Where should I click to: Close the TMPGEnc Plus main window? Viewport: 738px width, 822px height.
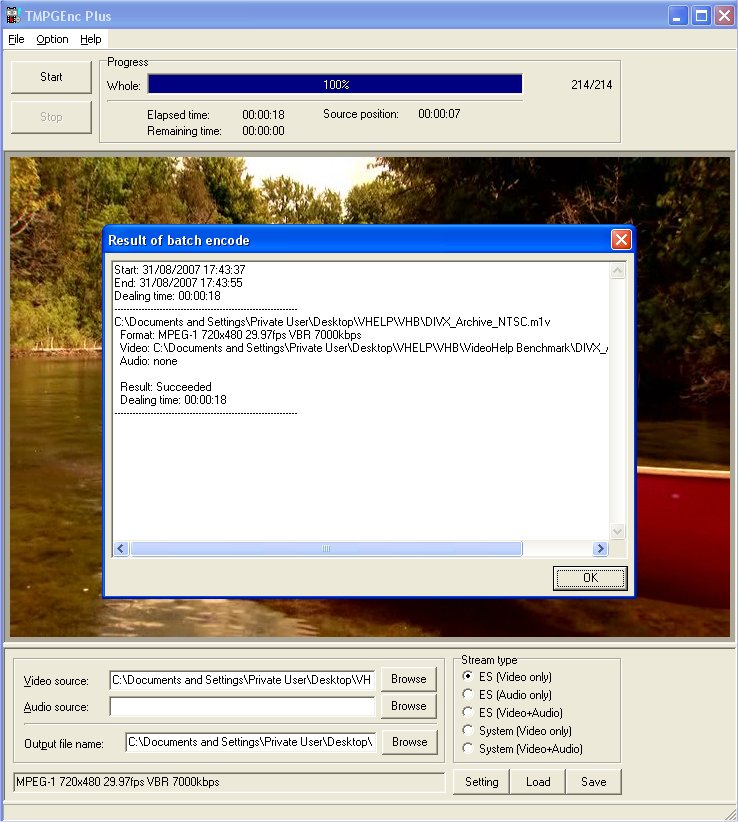[724, 16]
